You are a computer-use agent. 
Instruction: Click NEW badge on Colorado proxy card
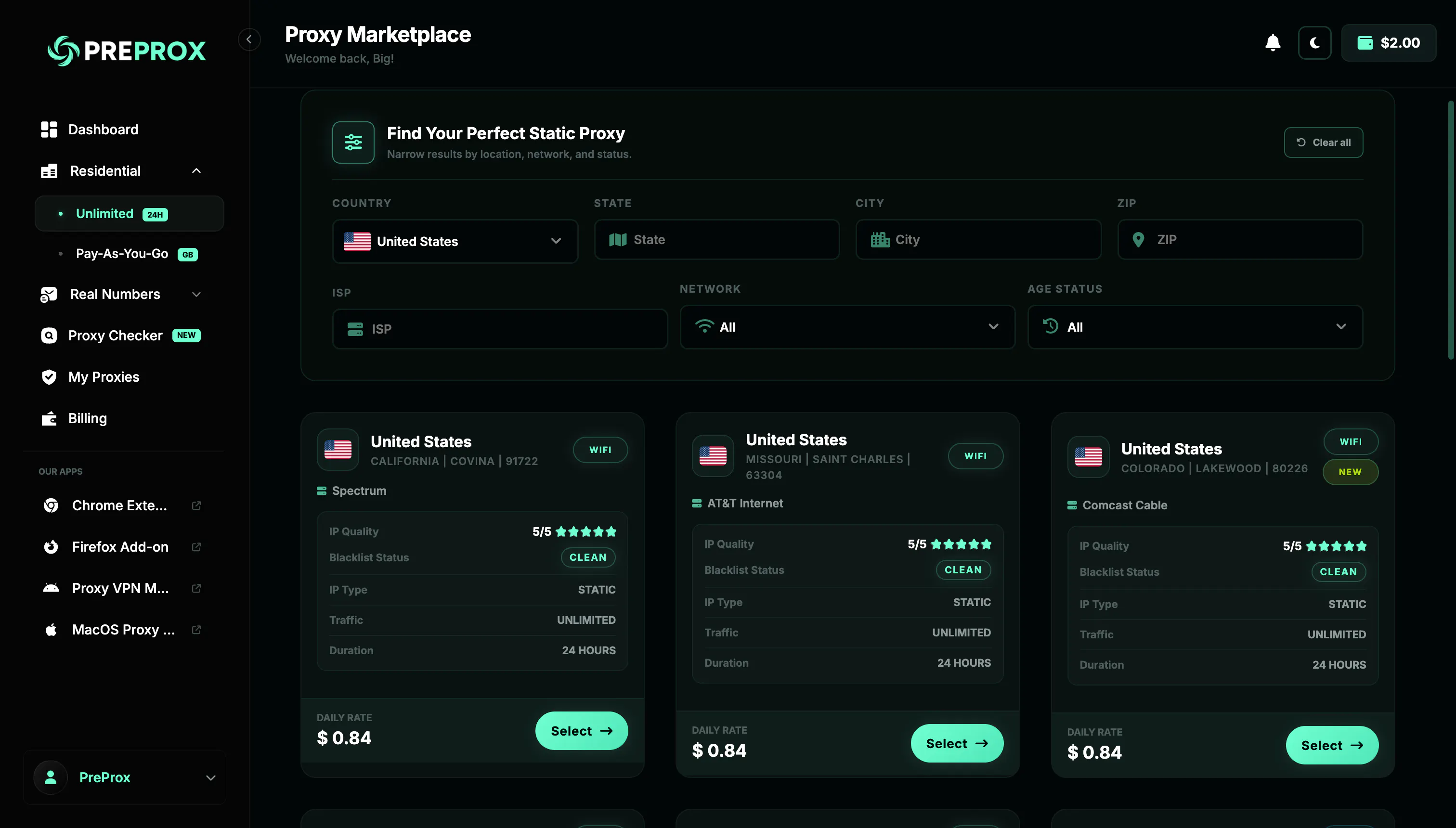(1350, 472)
